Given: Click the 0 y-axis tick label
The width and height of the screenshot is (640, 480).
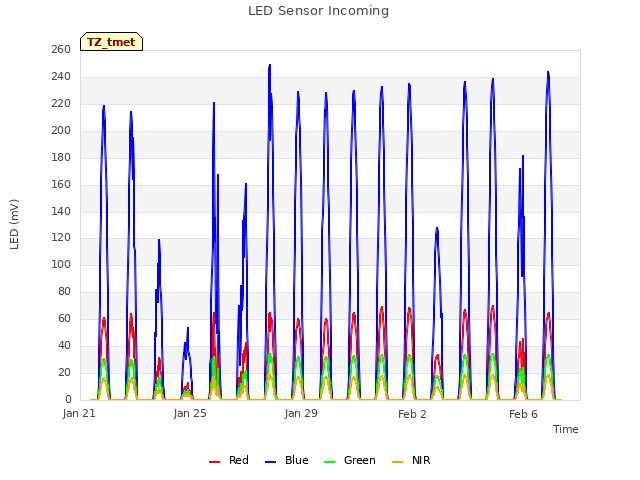Looking at the screenshot, I should (x=68, y=399).
